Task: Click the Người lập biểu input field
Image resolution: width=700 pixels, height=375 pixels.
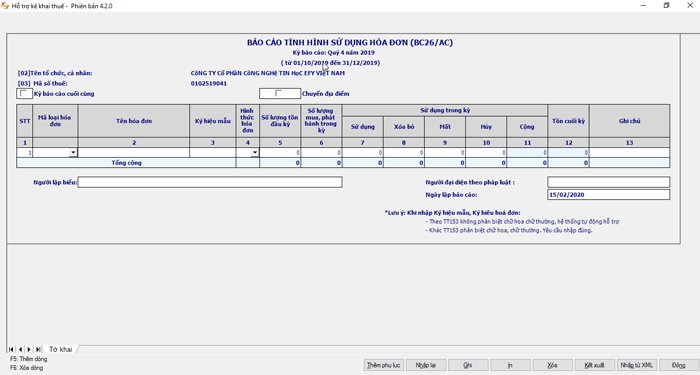Action: point(210,182)
